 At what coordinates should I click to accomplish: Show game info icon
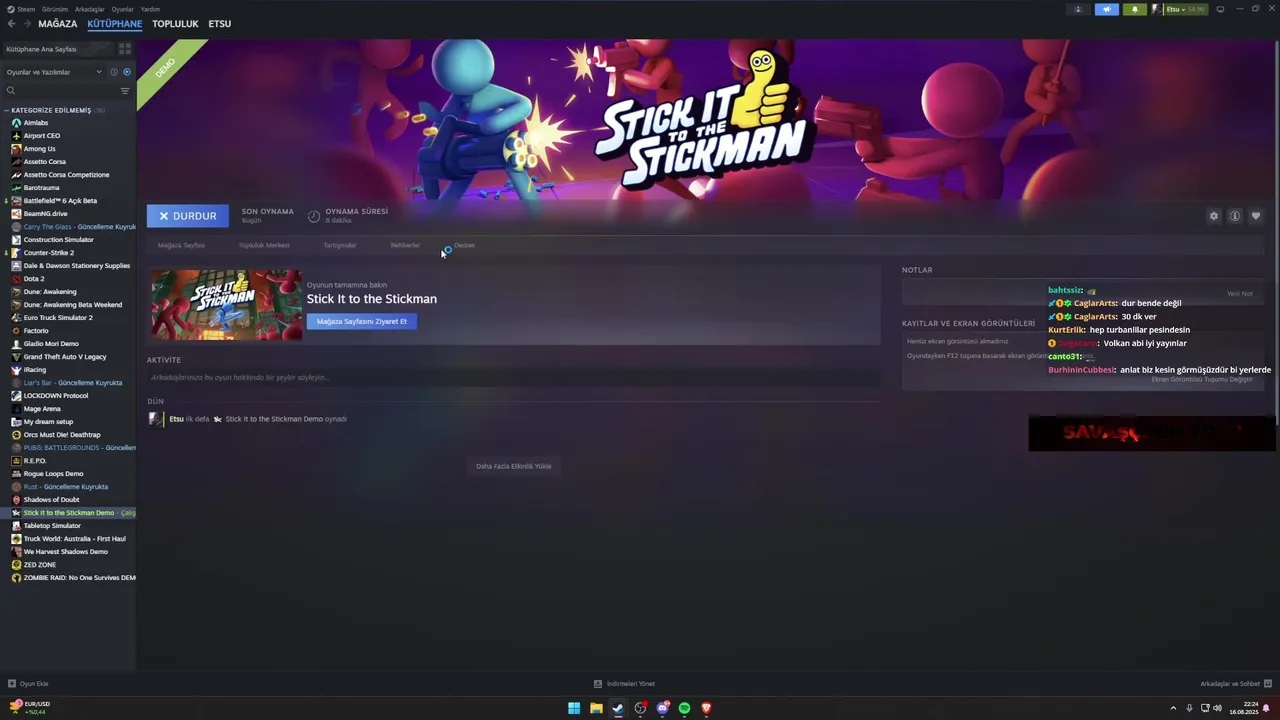[x=1235, y=216]
